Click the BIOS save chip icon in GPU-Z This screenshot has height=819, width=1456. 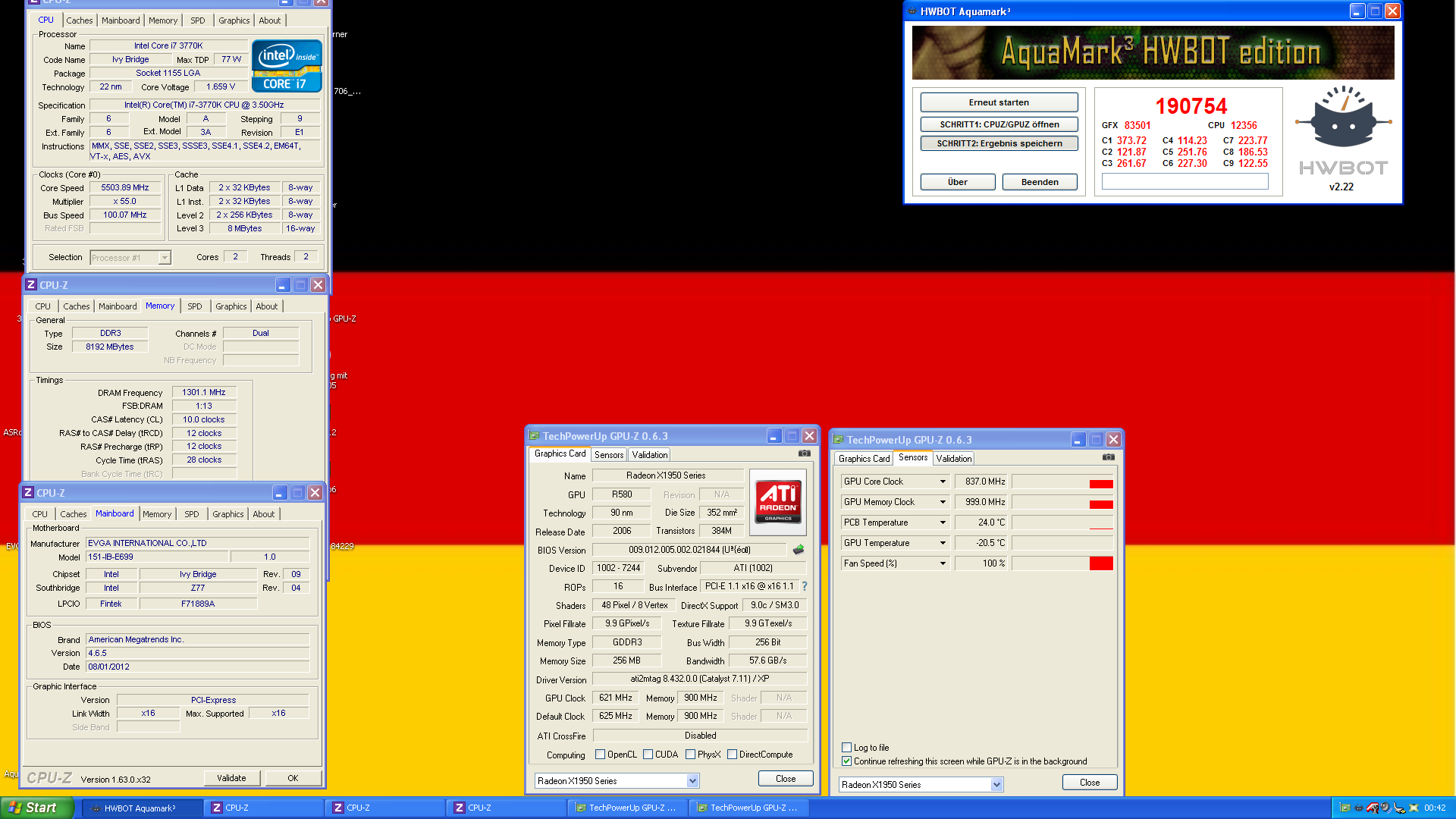click(x=799, y=550)
